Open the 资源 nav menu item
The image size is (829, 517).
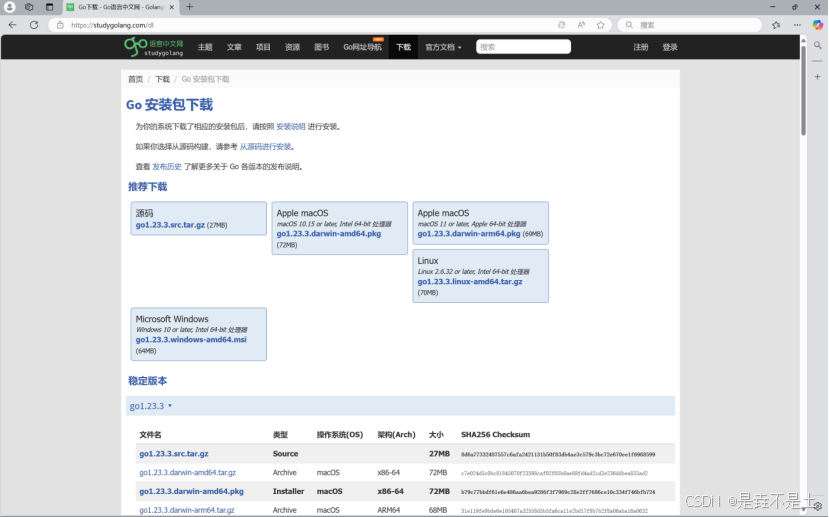coord(292,47)
